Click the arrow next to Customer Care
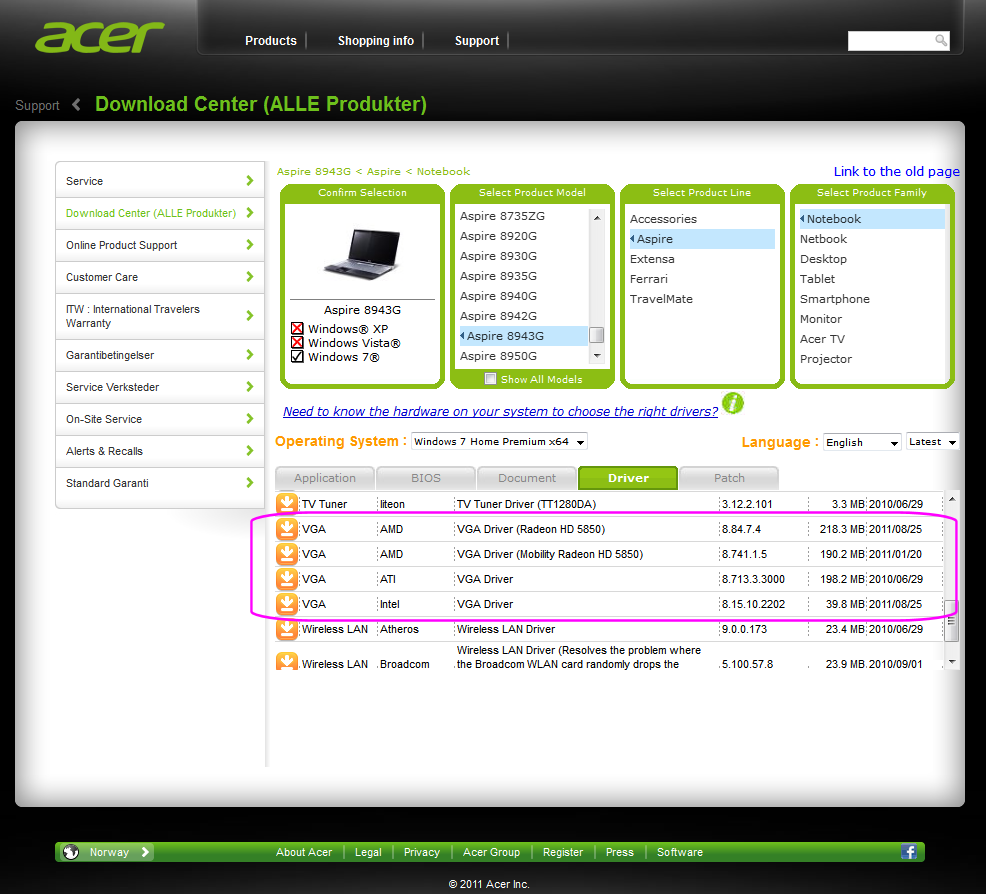This screenshot has width=986, height=894. (250, 277)
